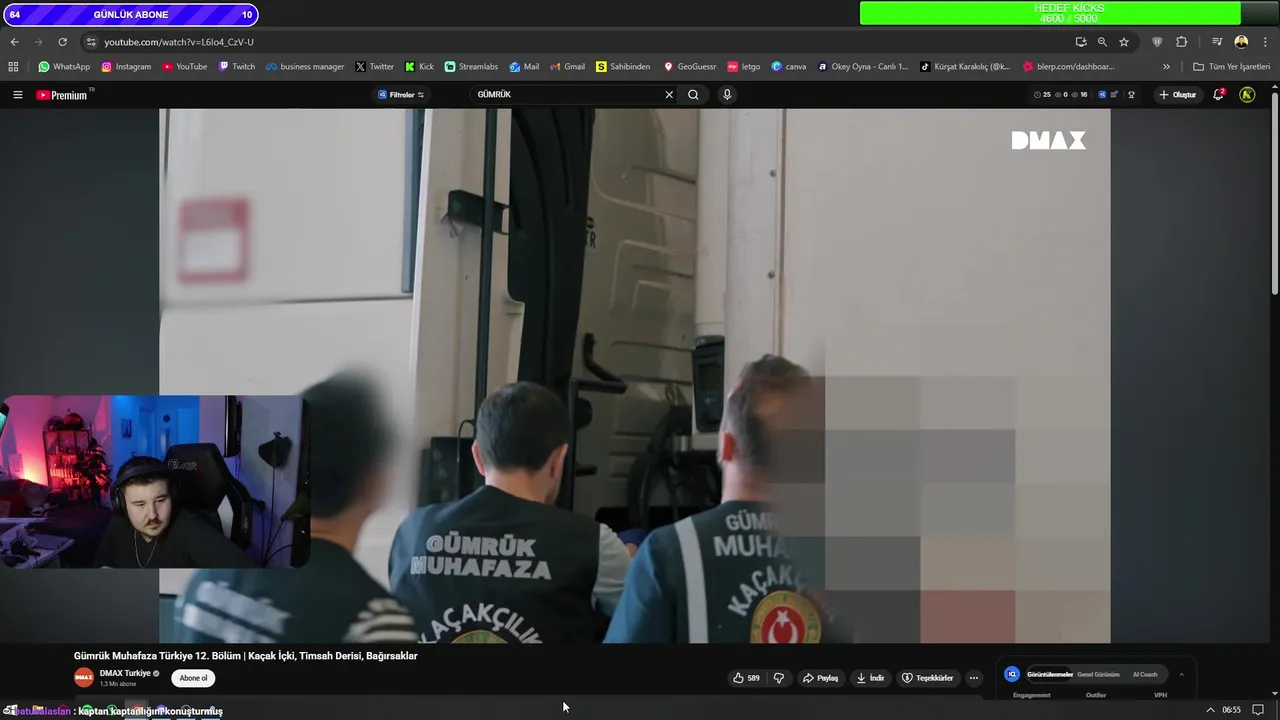Open the Brave shield icon

(x=1157, y=42)
